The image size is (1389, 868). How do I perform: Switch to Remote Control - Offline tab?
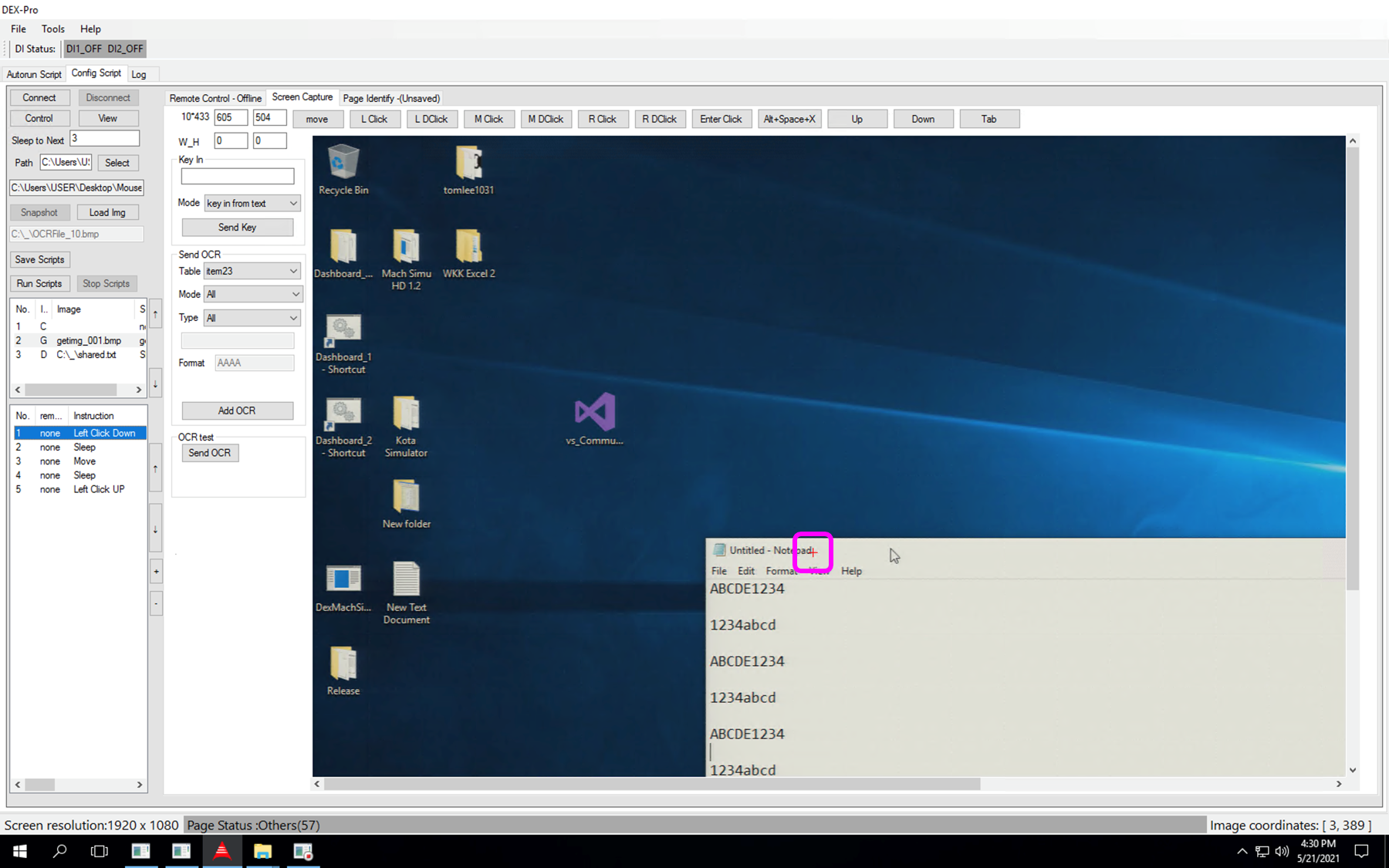[215, 98]
